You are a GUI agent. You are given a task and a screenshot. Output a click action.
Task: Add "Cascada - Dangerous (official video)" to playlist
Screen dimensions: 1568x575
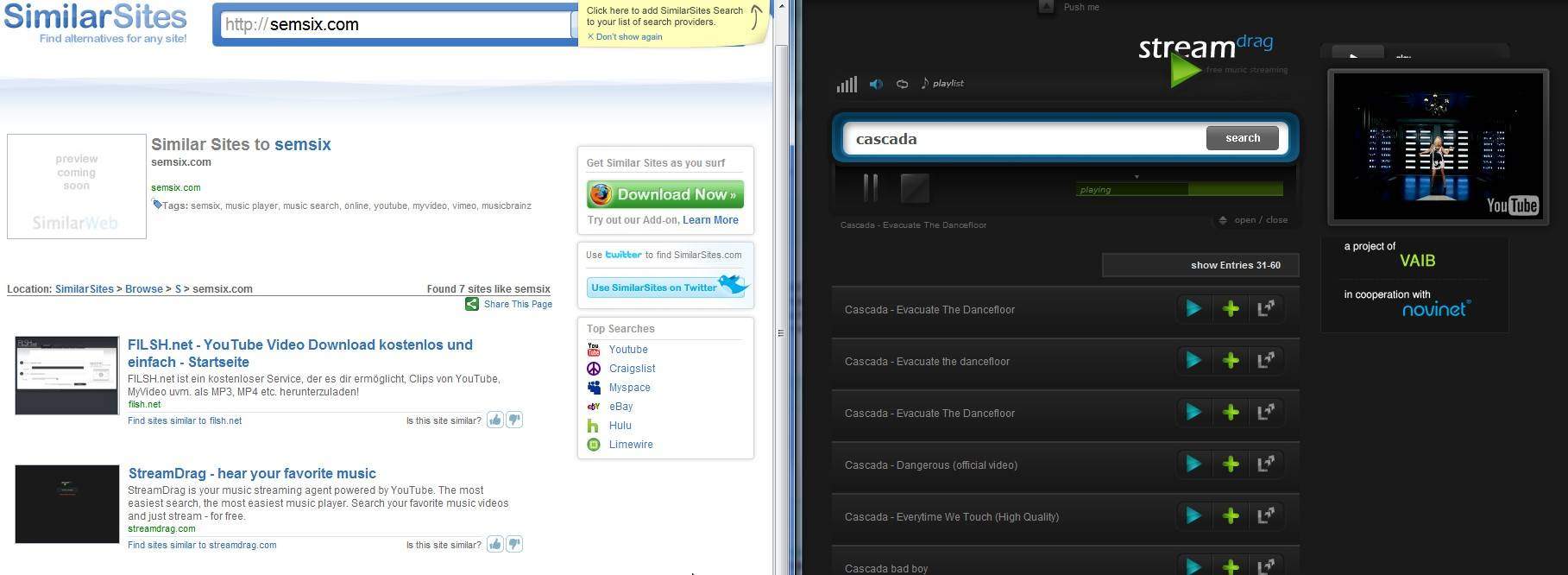coord(1231,464)
